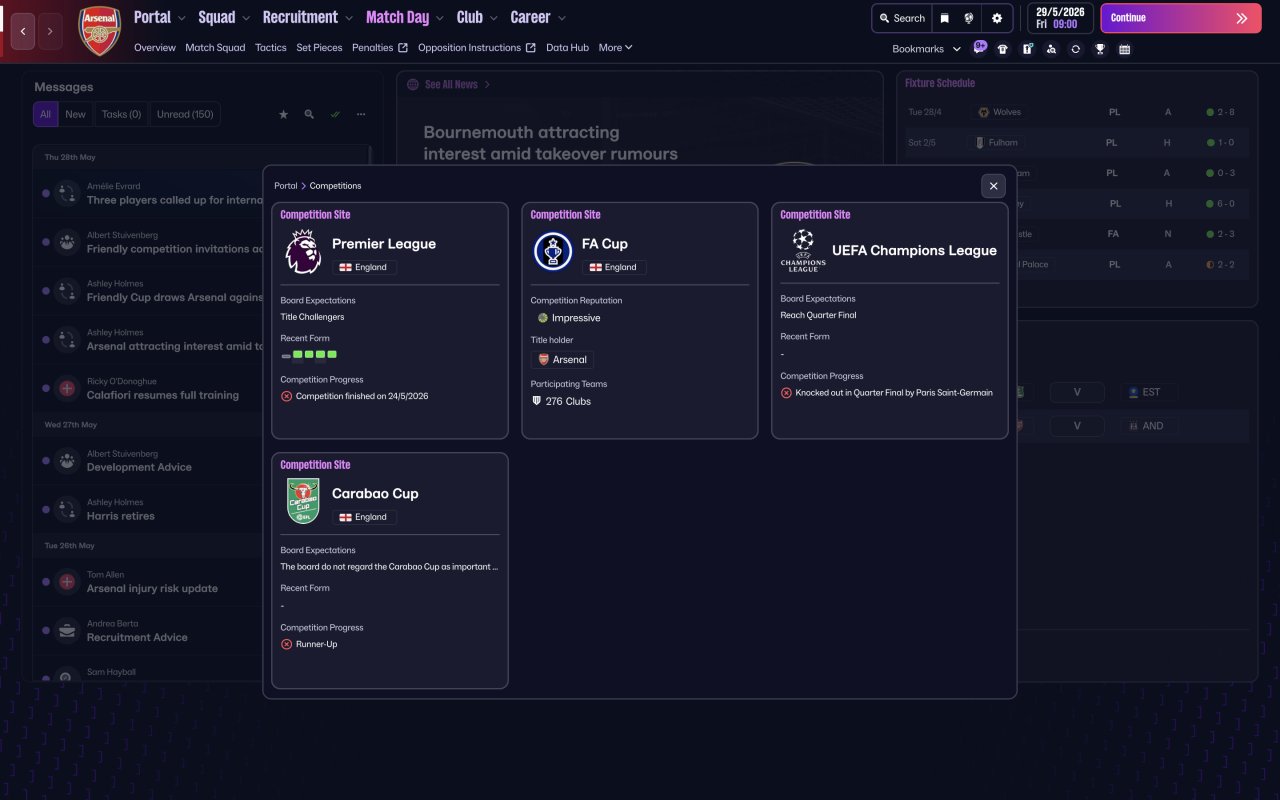Open the Penalties tab
The height and width of the screenshot is (800, 1280).
(x=380, y=47)
